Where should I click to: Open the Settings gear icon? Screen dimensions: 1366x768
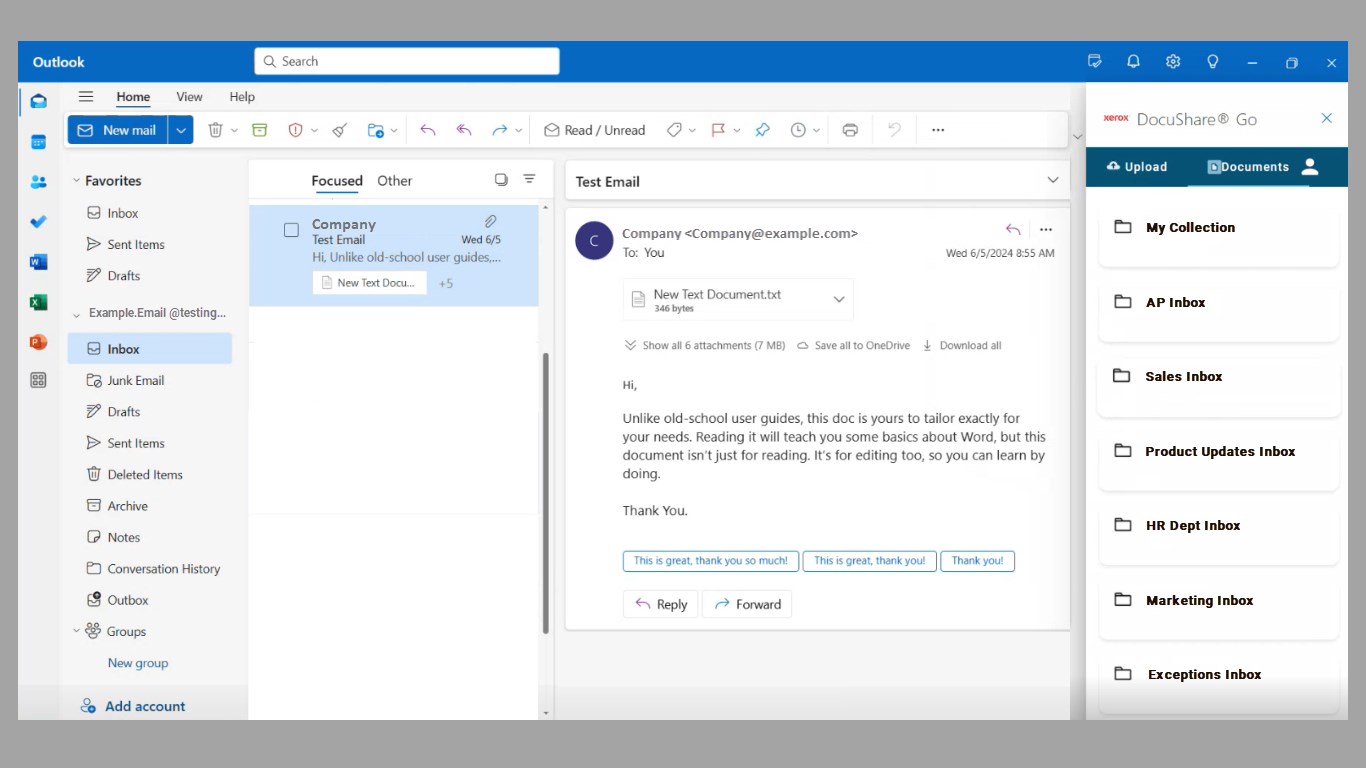(1173, 62)
